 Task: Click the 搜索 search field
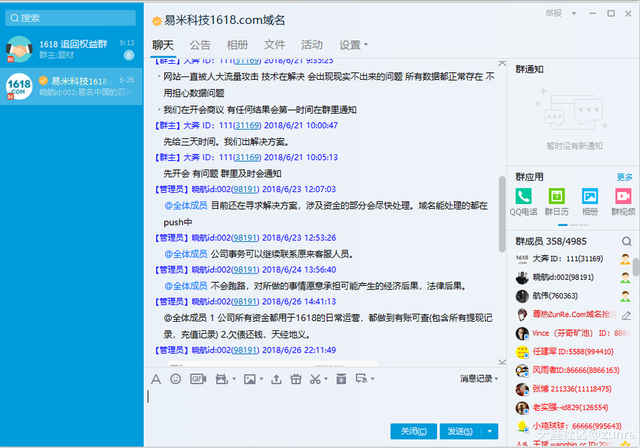pyautogui.click(x=71, y=18)
